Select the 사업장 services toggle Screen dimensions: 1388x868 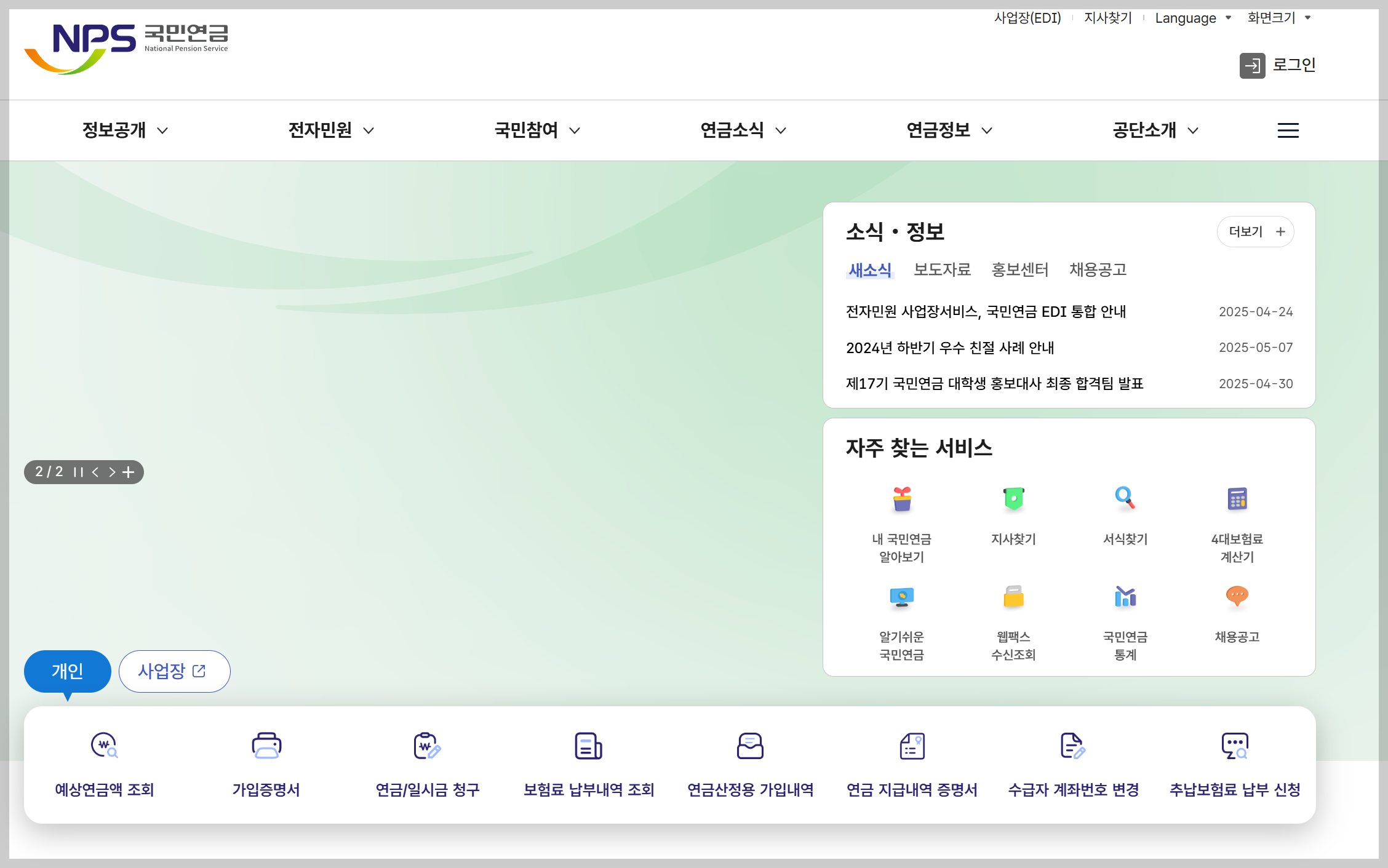pyautogui.click(x=174, y=671)
